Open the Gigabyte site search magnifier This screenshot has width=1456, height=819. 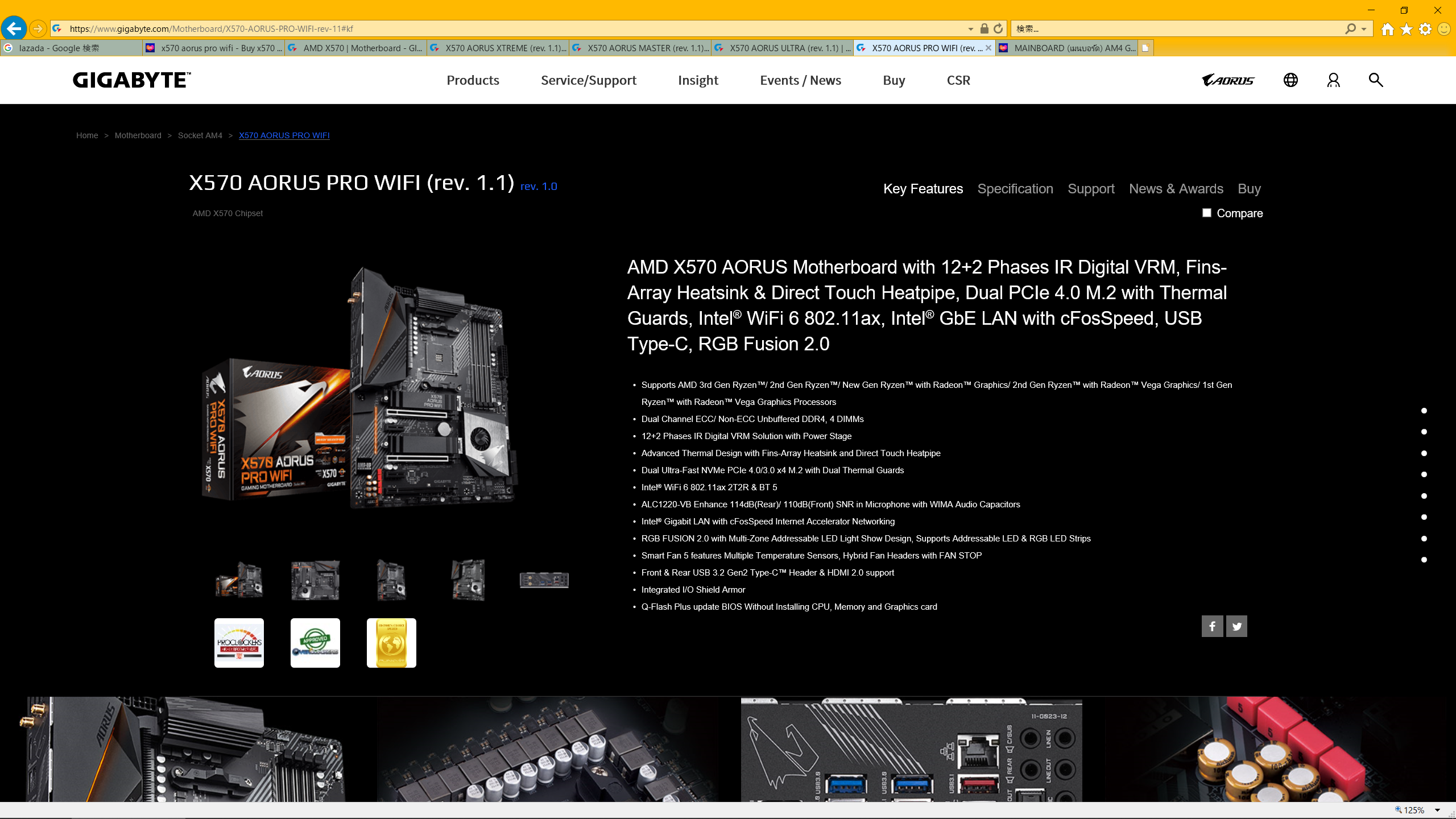1376,80
